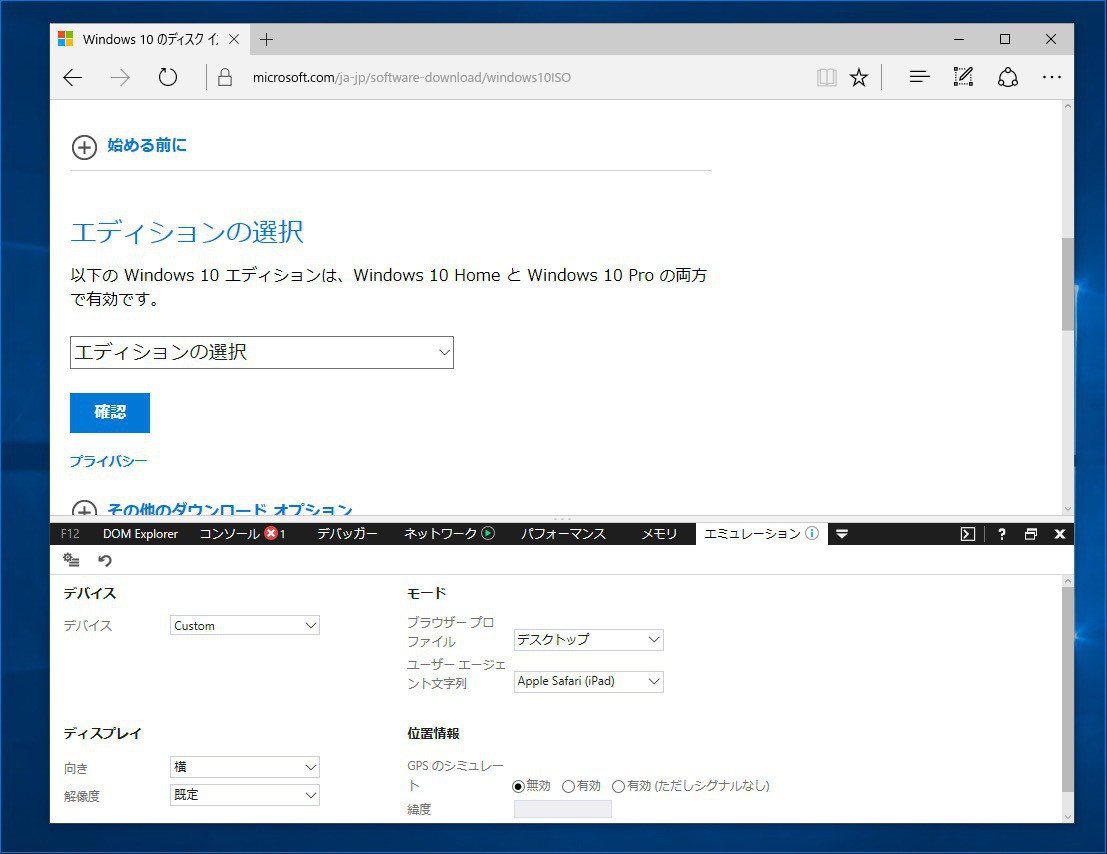Select 有効 (ただしシグナルなし) radio button

pyautogui.click(x=618, y=786)
